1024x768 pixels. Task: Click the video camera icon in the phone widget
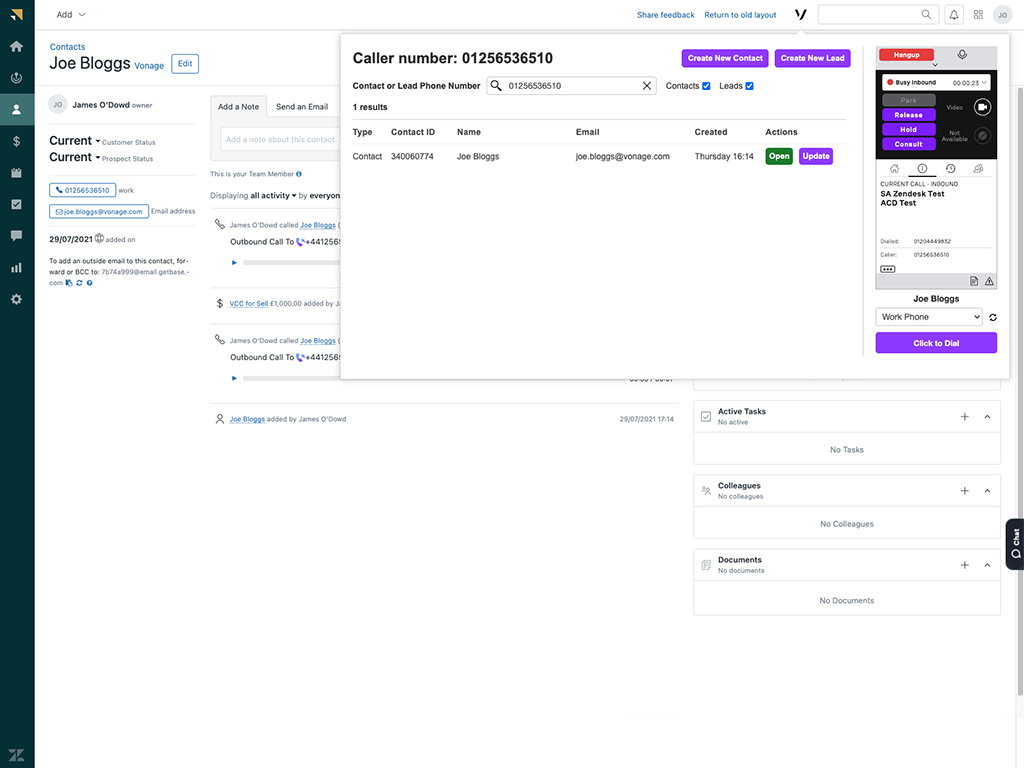coord(982,107)
